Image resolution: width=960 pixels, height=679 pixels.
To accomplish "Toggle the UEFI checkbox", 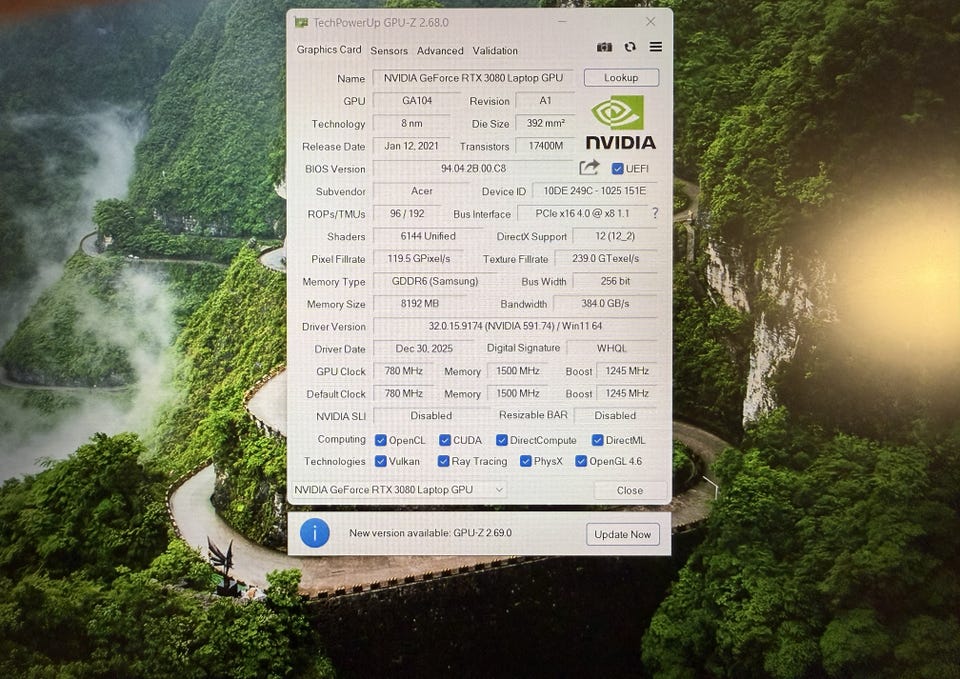I will 617,168.
